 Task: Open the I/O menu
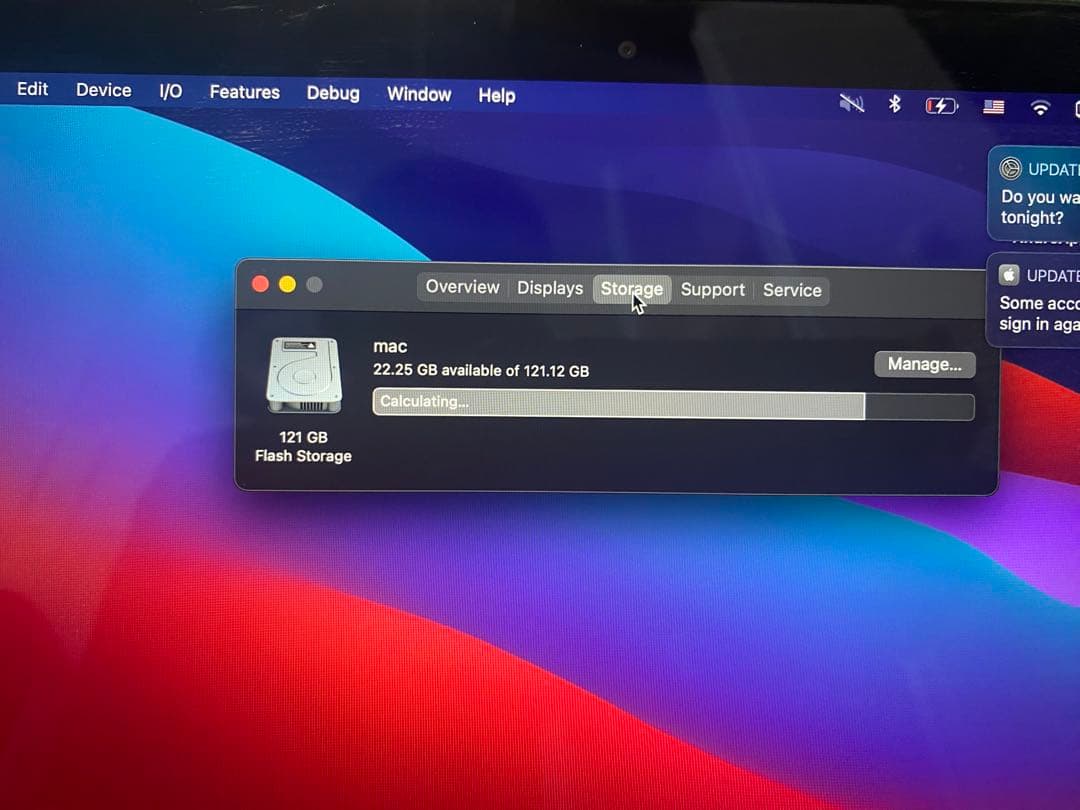[169, 90]
